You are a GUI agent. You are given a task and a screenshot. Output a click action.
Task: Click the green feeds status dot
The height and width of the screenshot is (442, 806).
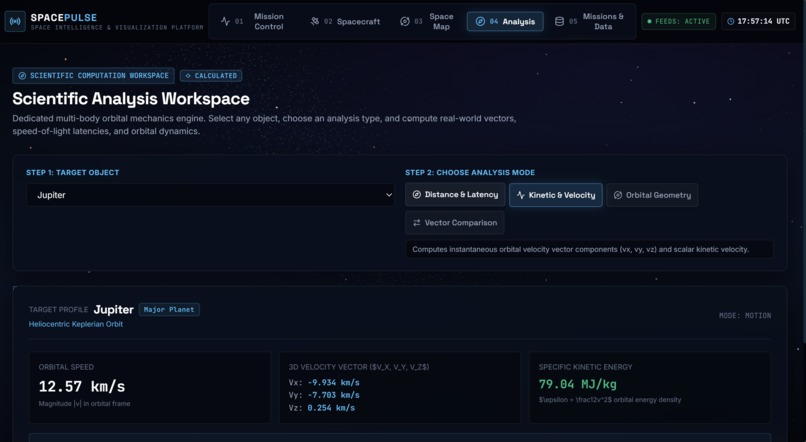click(x=649, y=22)
